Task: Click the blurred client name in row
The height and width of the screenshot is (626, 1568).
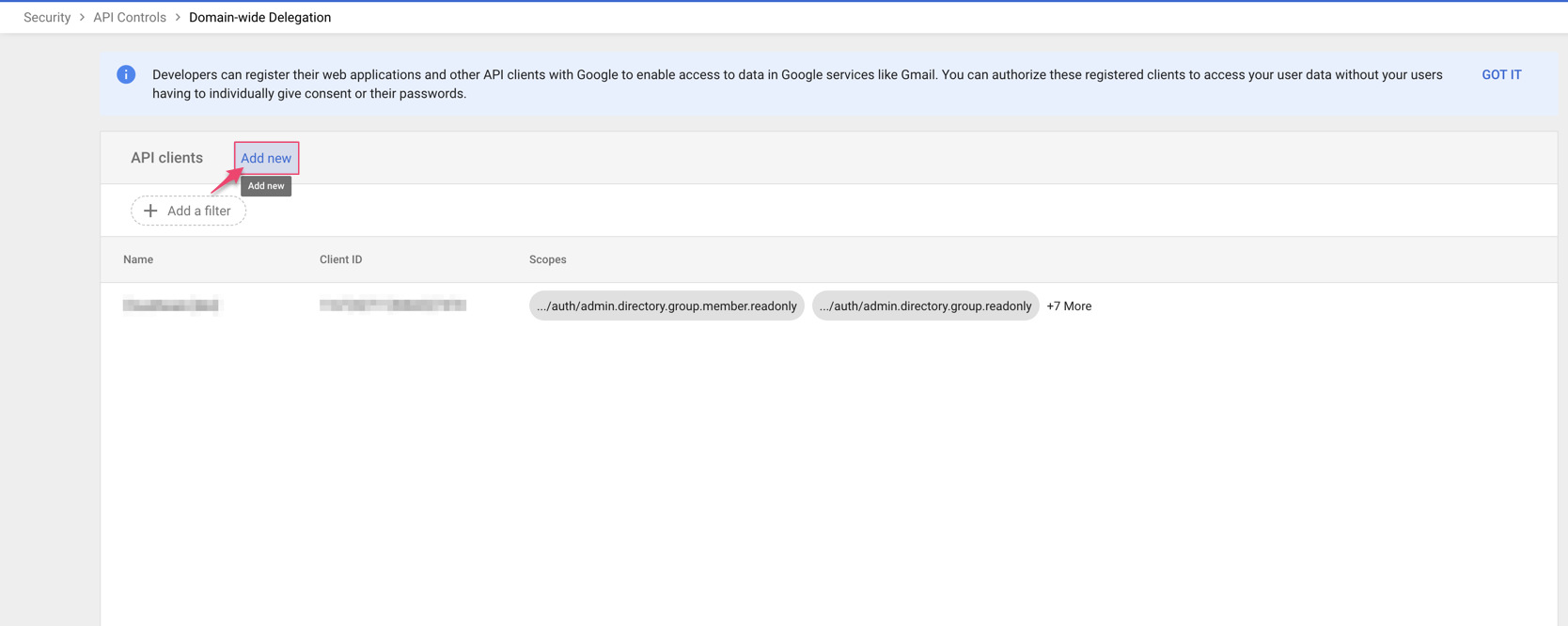Action: (170, 305)
